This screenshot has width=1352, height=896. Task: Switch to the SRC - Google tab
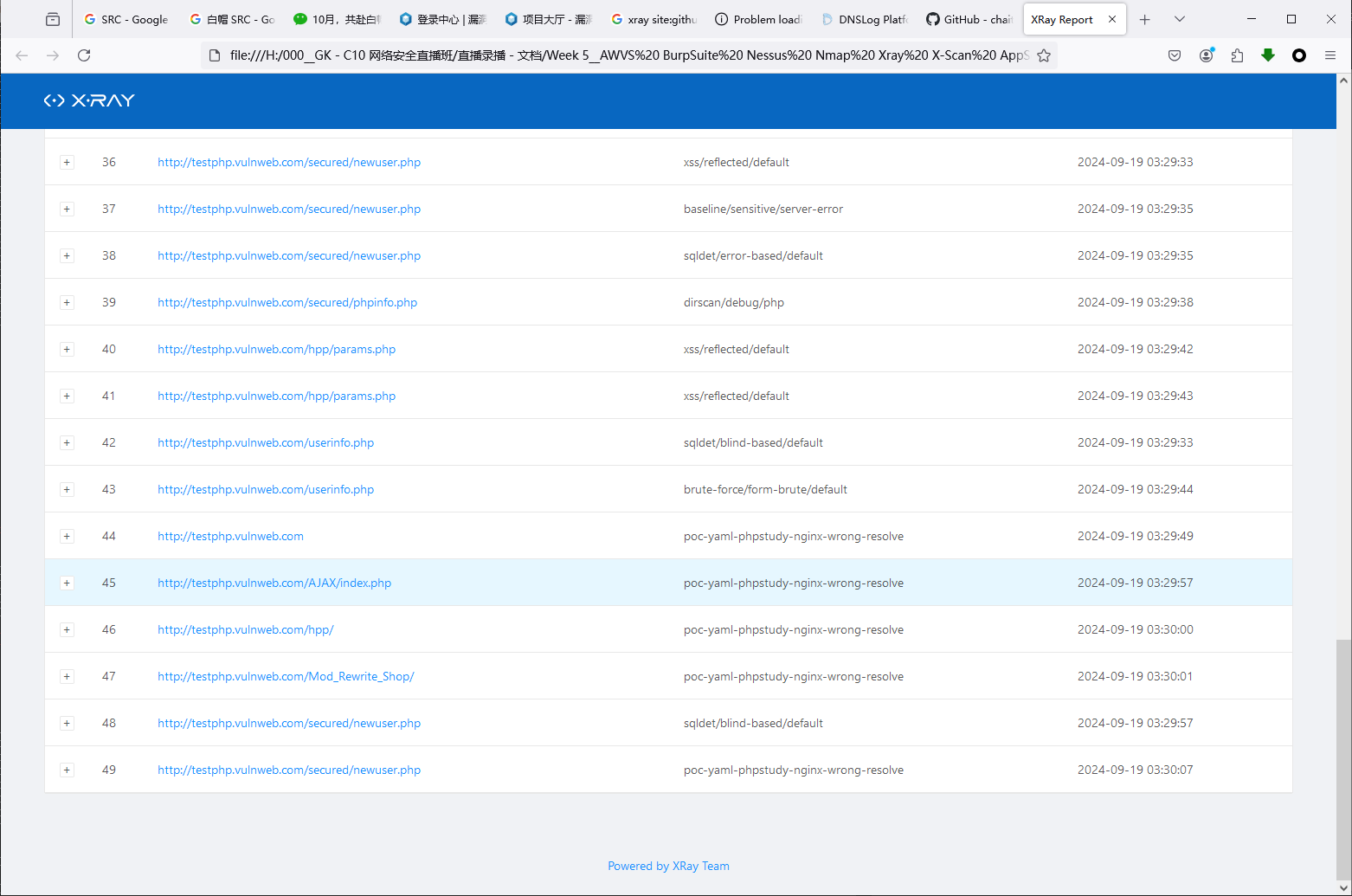(x=126, y=19)
